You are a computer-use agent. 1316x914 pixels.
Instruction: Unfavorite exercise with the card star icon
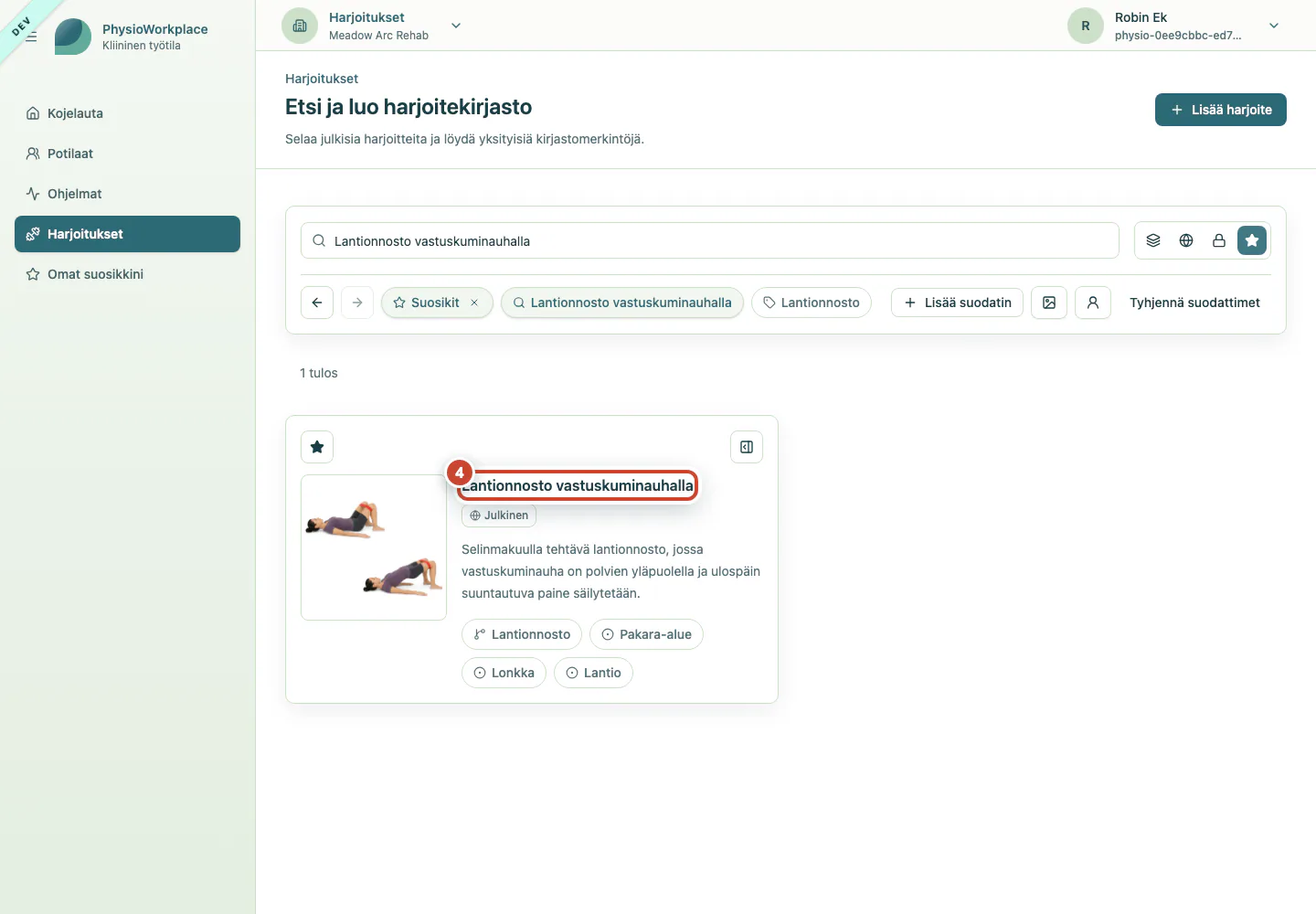pos(317,447)
